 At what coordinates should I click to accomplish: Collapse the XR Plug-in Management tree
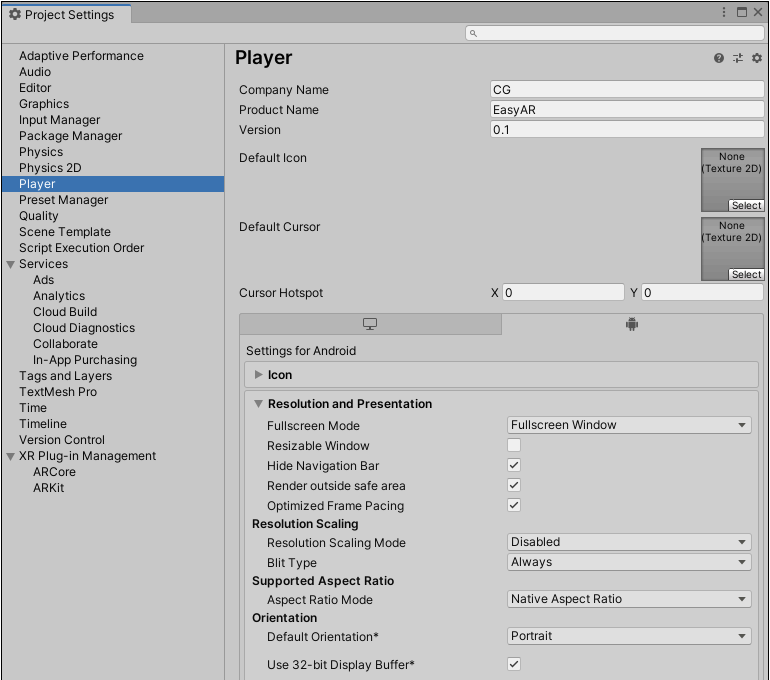pyautogui.click(x=10, y=456)
